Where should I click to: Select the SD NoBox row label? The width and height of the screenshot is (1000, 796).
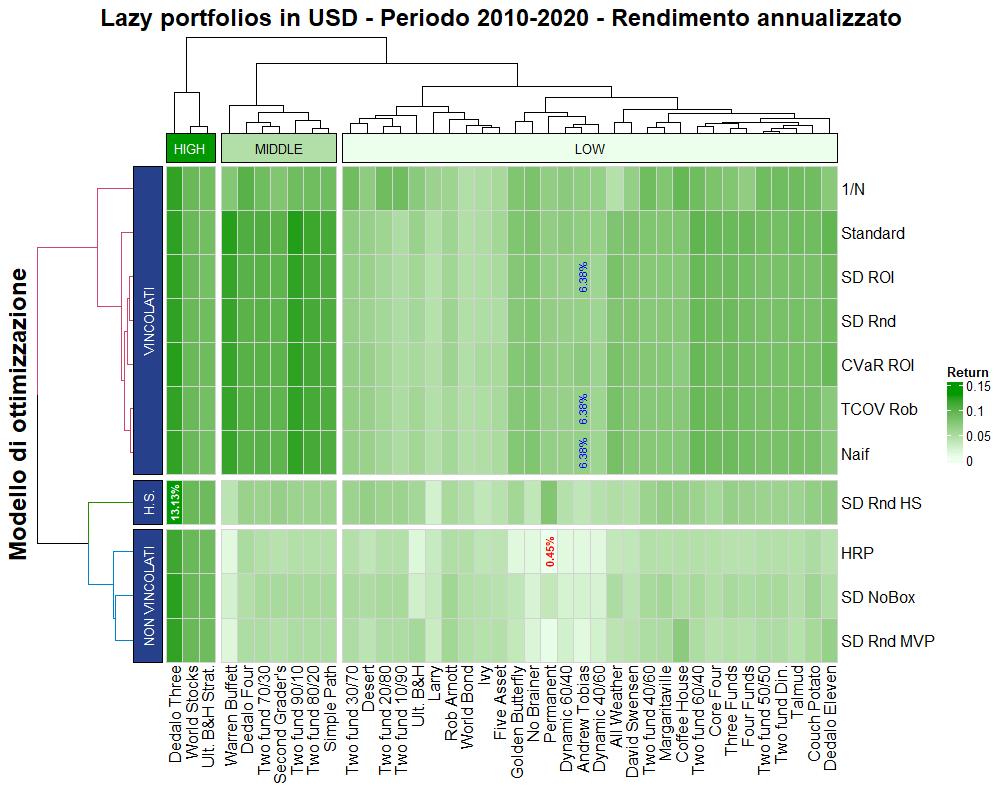tap(878, 597)
